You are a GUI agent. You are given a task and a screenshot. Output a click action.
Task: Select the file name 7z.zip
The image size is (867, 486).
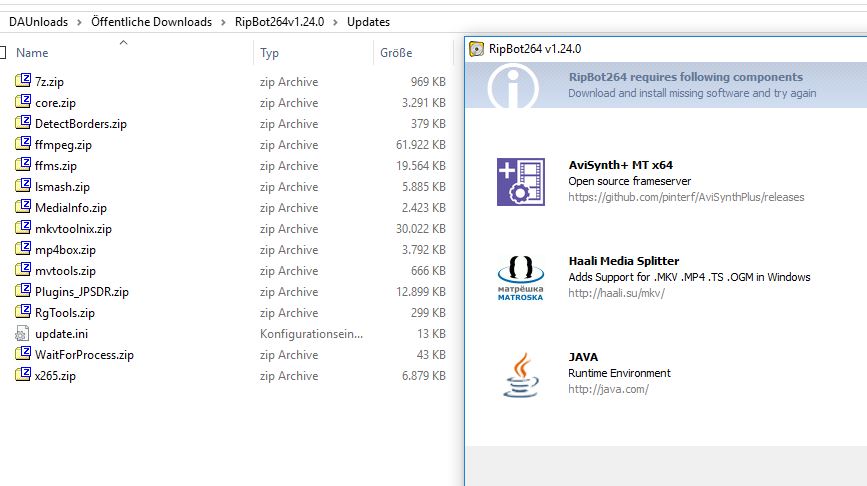click(x=49, y=82)
